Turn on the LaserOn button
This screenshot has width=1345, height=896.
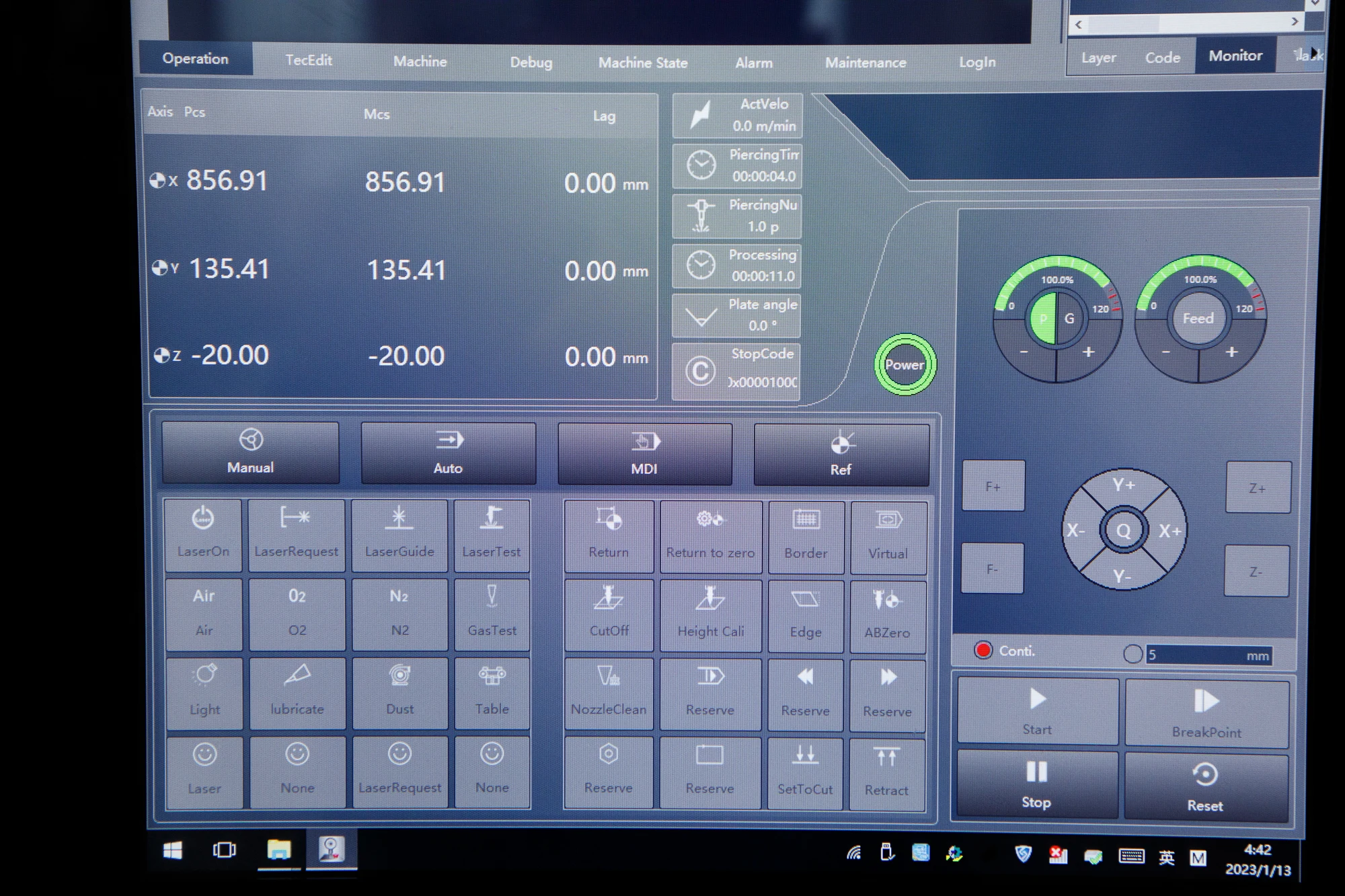tap(203, 534)
